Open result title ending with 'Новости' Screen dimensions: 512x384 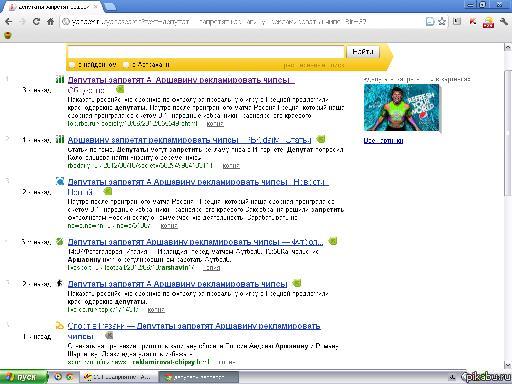[198, 182]
